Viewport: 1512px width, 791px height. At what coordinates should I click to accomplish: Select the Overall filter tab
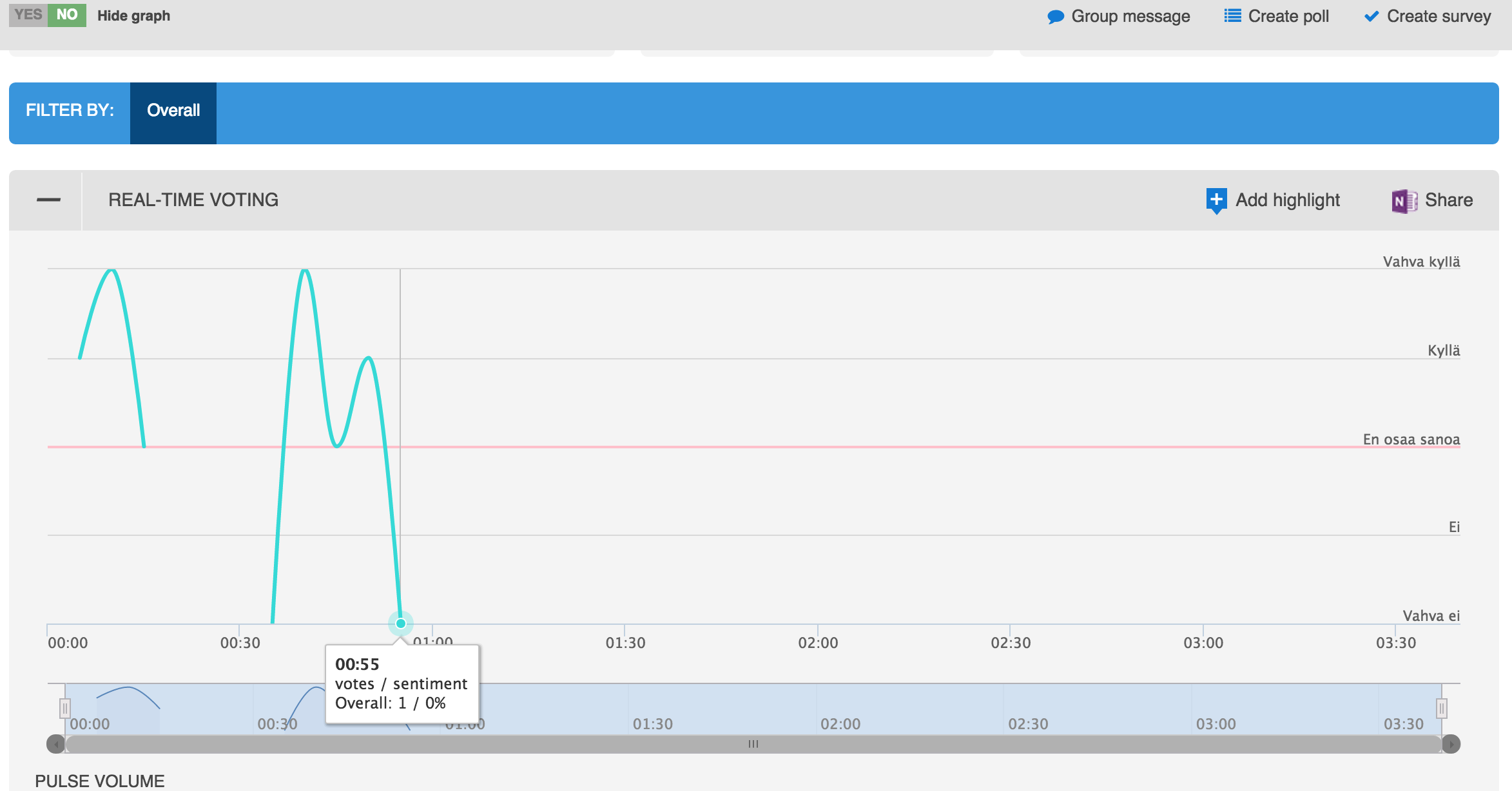tap(173, 111)
